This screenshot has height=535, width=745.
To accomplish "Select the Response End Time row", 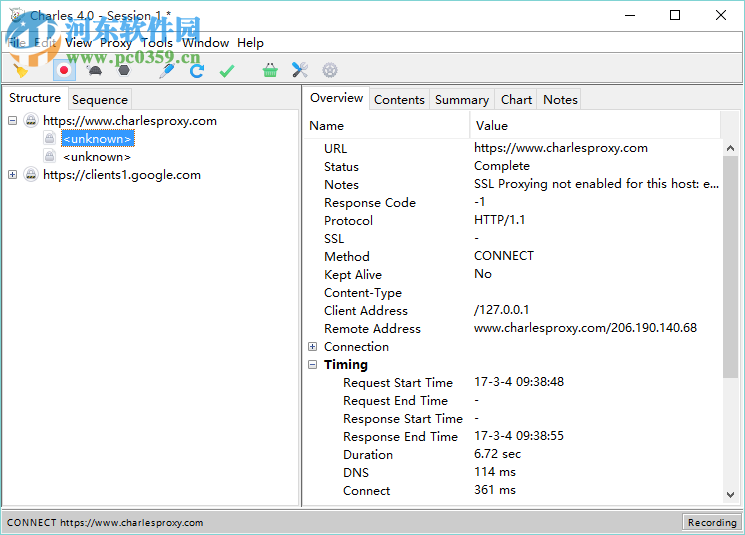I will 513,437.
